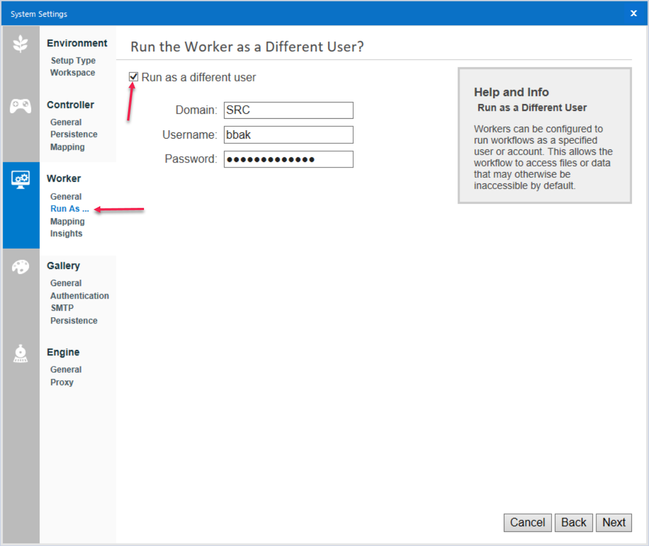The image size is (649, 546).
Task: Open the Worker section heading
Action: point(64,178)
